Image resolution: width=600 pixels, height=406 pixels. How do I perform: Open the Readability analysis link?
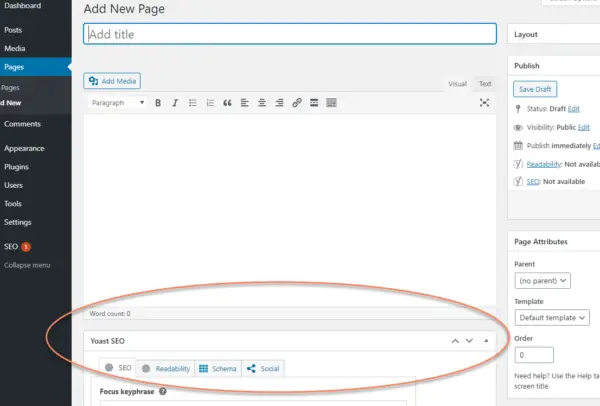543,164
